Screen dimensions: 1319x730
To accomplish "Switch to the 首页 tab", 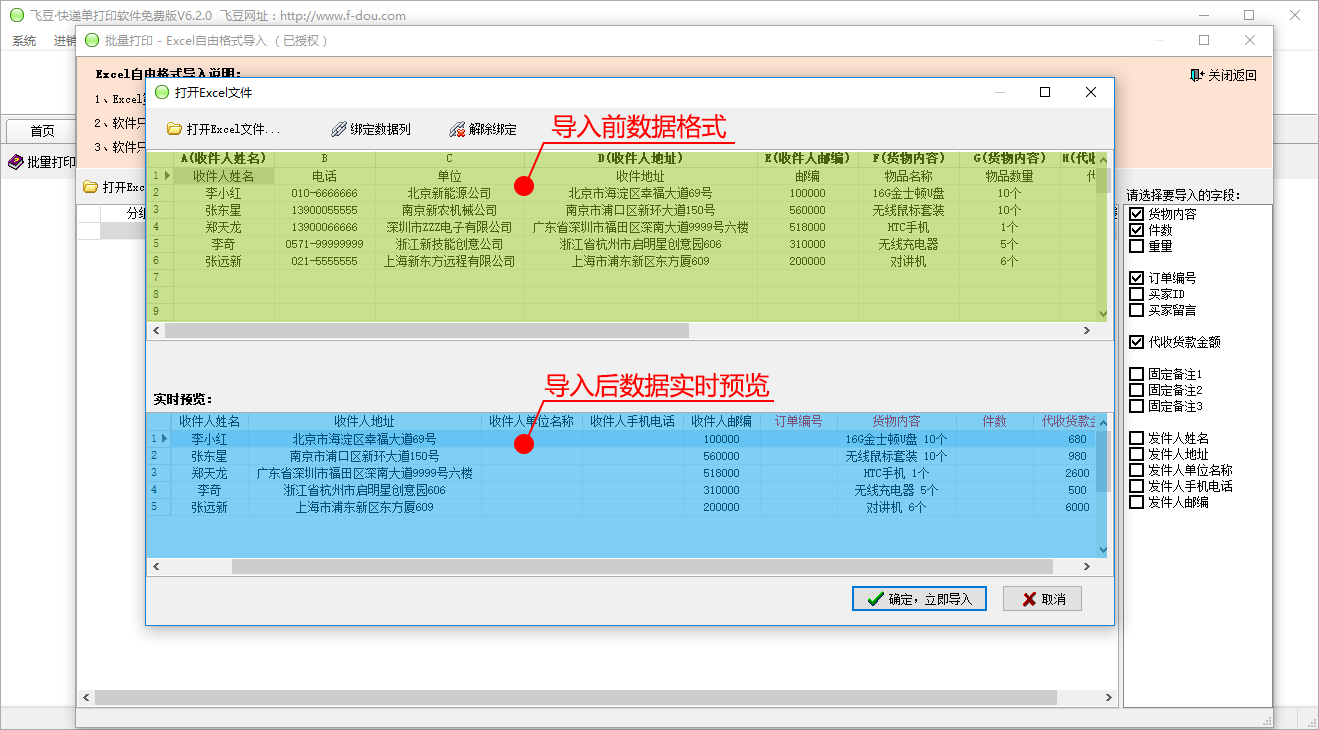I will (42, 131).
